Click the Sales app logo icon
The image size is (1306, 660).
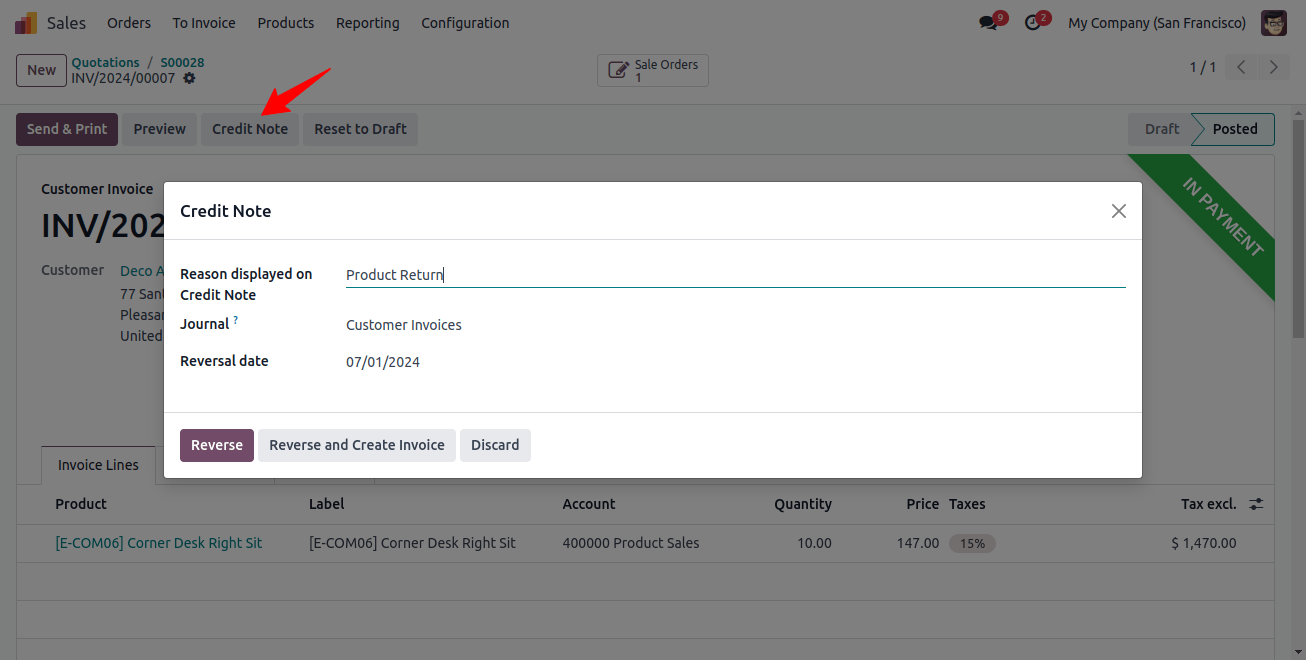coord(26,22)
